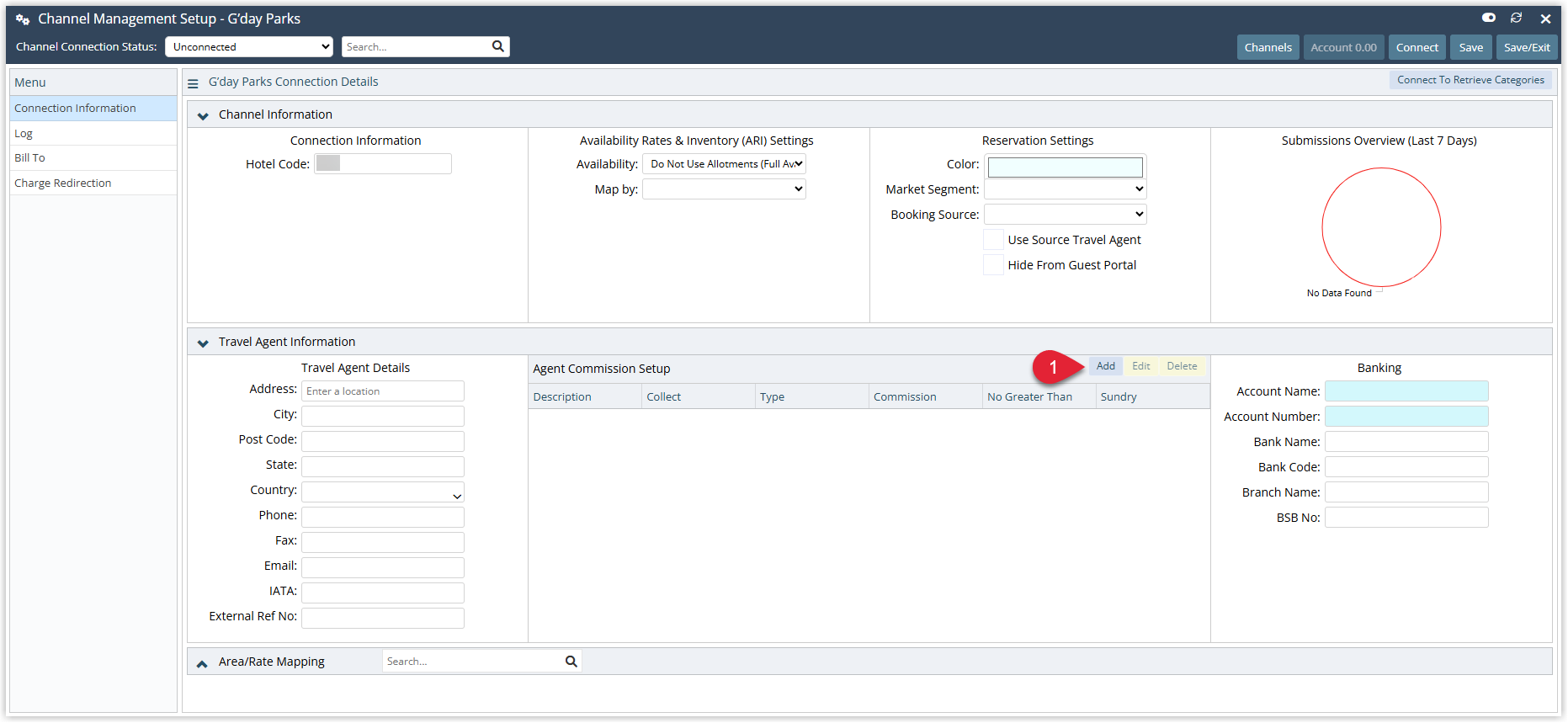
Task: Open the Channel Connection Status dropdown
Action: (x=249, y=47)
